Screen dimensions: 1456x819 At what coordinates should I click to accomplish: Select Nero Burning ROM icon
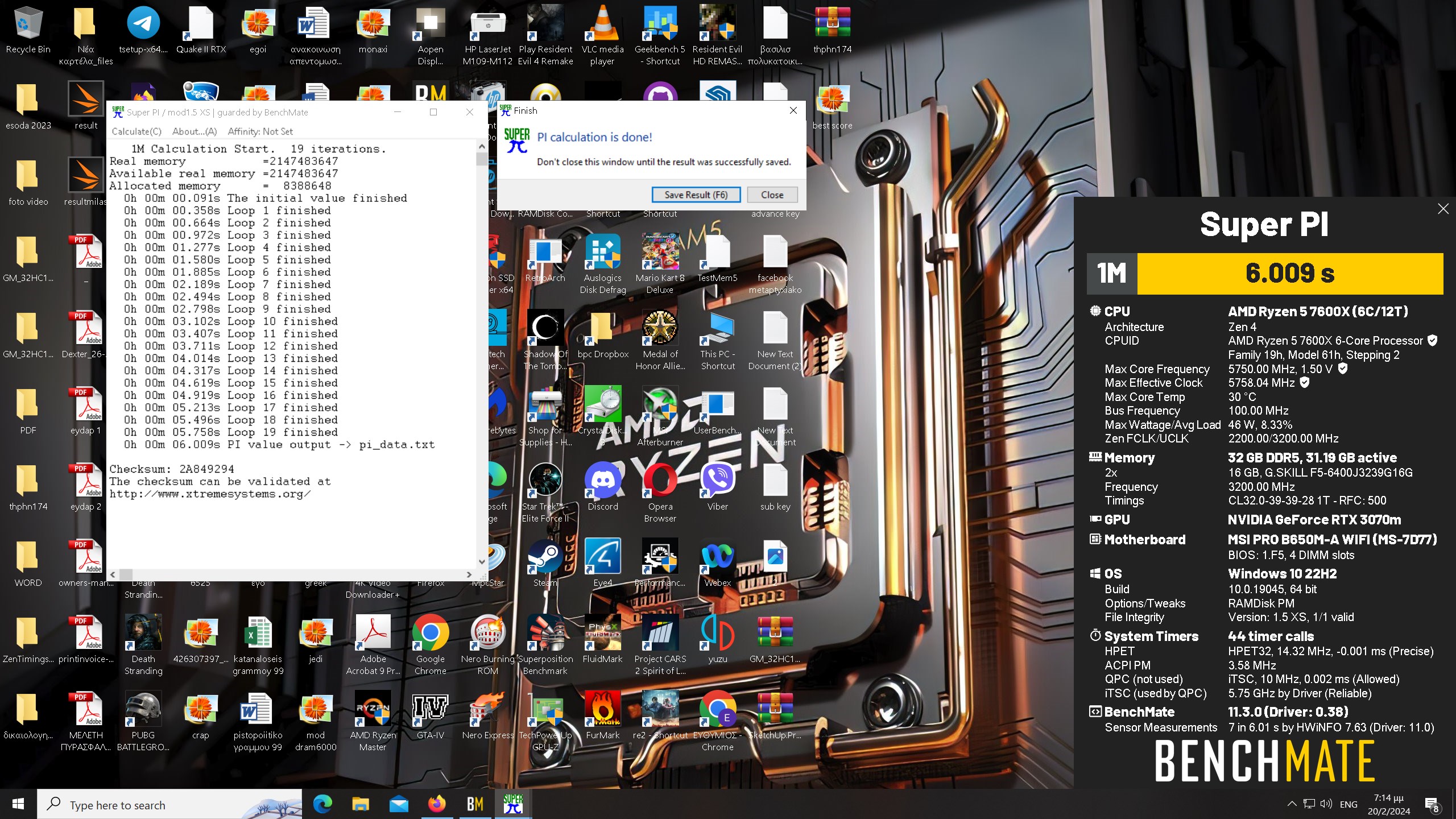[x=487, y=646]
